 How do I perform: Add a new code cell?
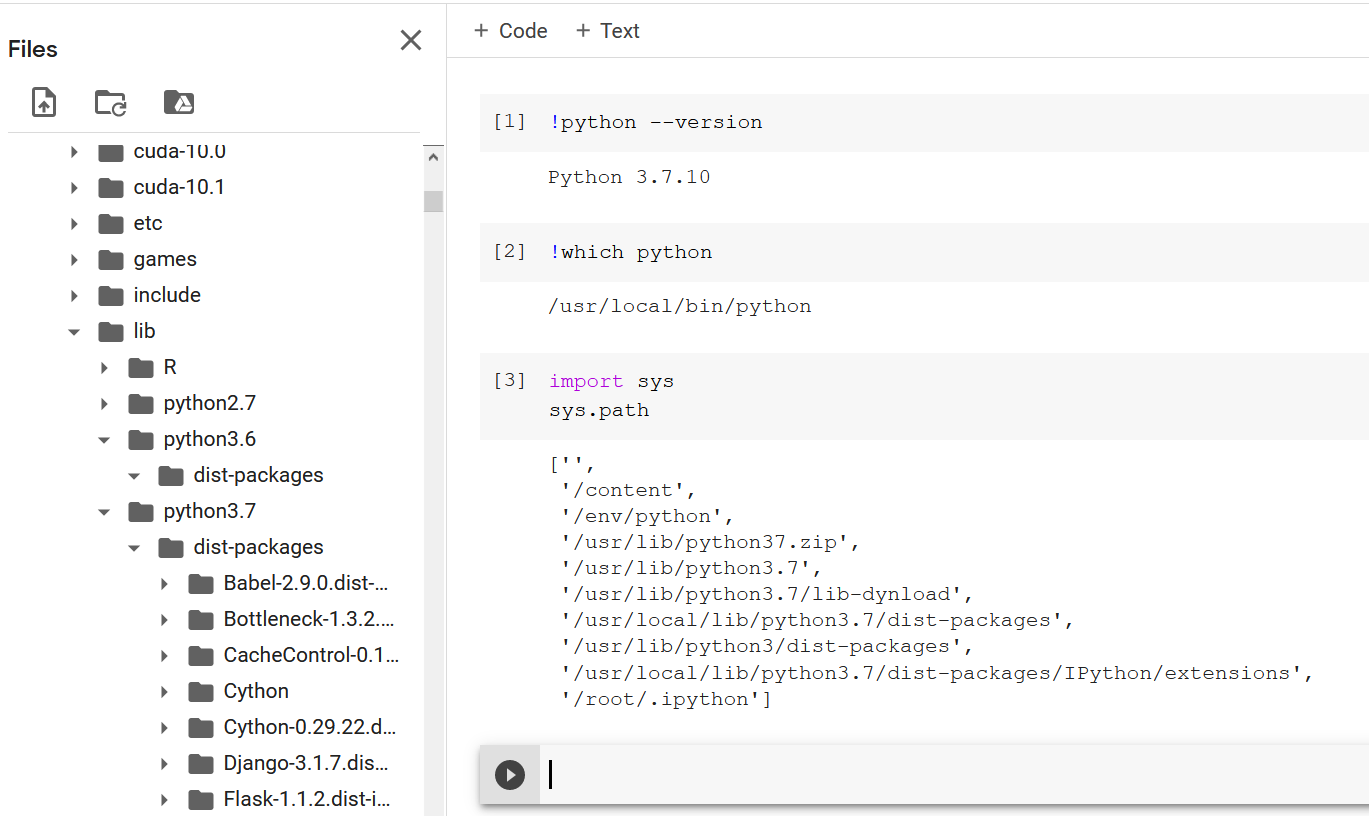point(511,31)
